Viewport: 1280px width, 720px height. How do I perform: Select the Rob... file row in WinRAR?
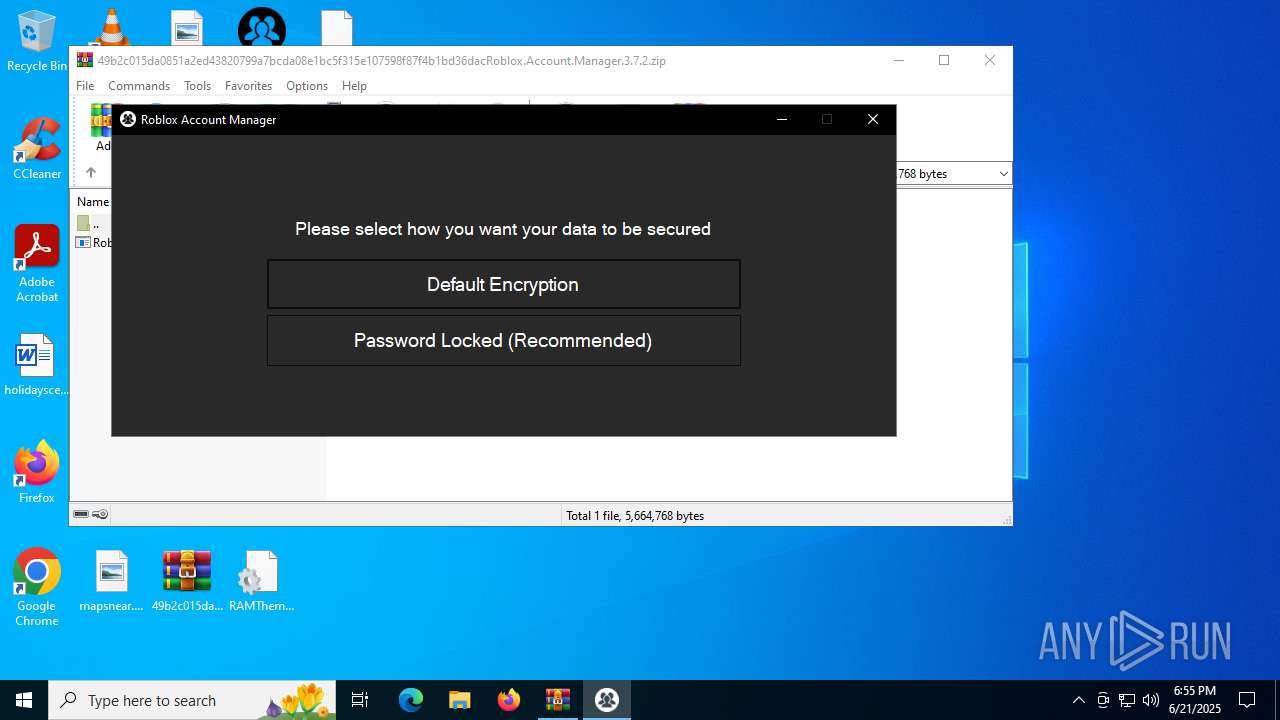(94, 243)
